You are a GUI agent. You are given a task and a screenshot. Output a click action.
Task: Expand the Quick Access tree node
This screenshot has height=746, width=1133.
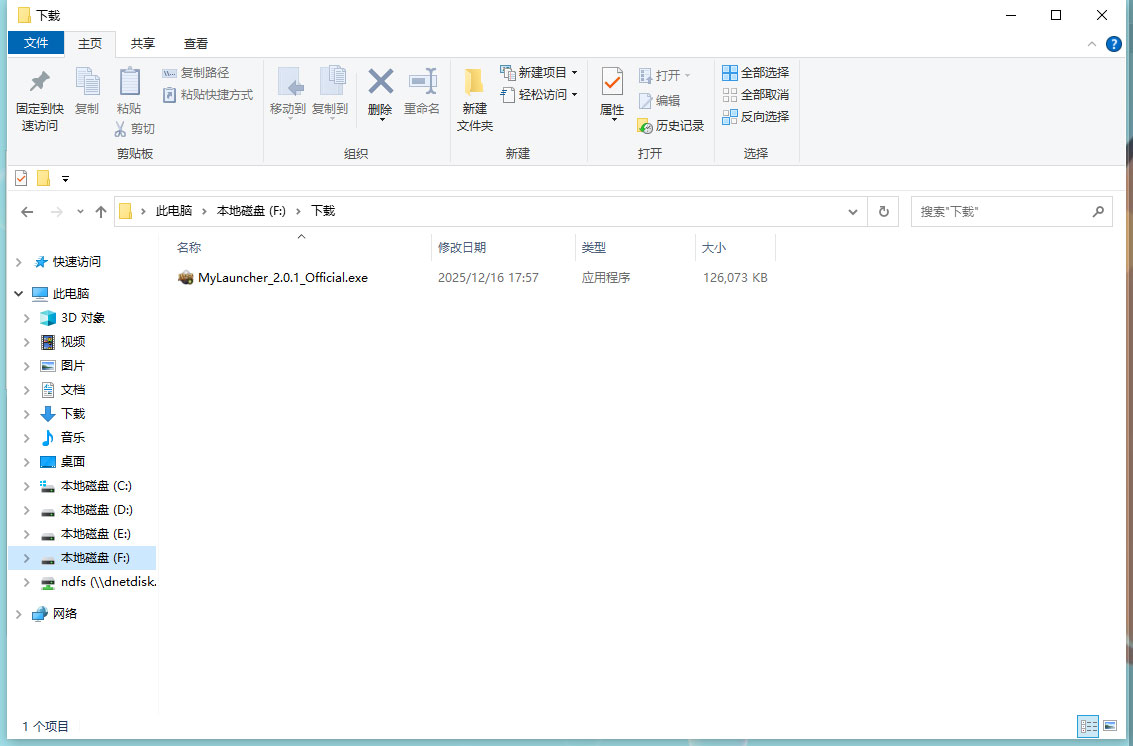pos(19,262)
